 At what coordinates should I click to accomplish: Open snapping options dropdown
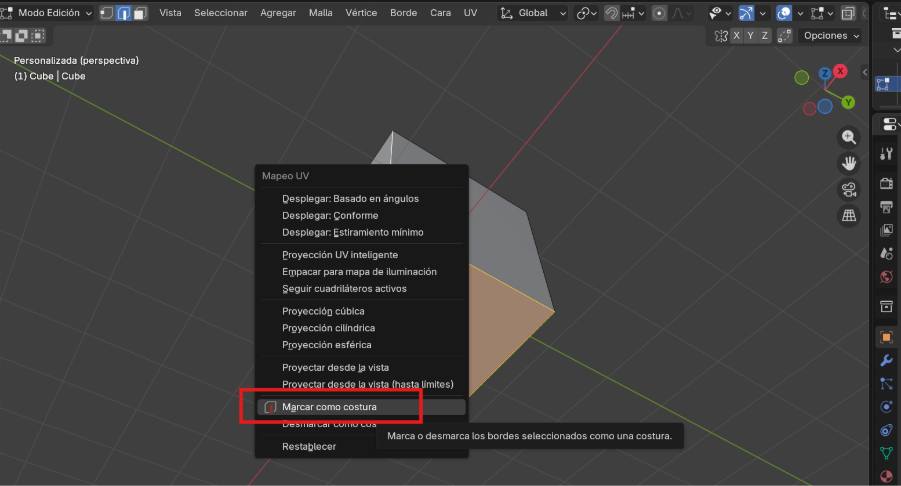pyautogui.click(x=633, y=13)
